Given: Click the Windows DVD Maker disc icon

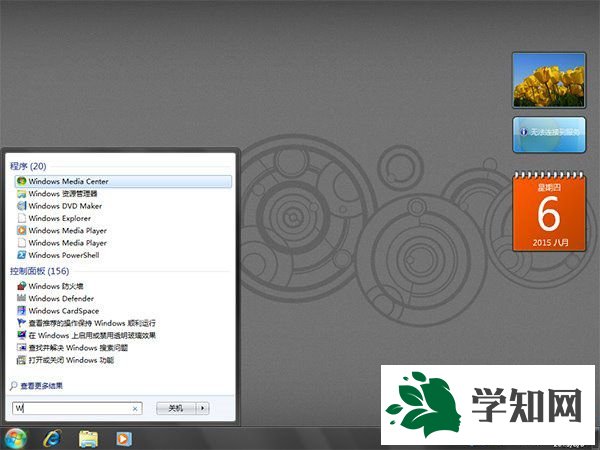Looking at the screenshot, I should [22, 206].
